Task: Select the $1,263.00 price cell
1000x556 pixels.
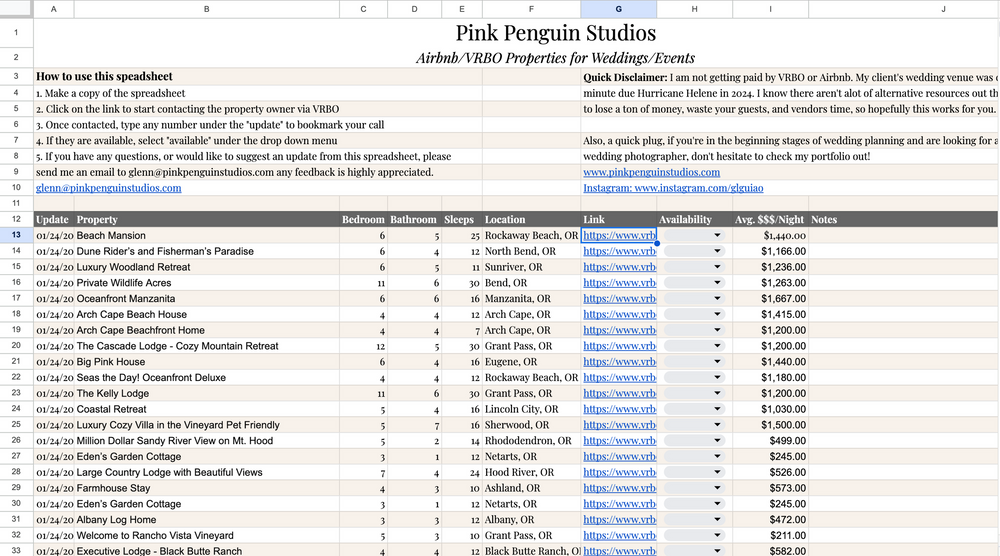Action: pos(770,282)
